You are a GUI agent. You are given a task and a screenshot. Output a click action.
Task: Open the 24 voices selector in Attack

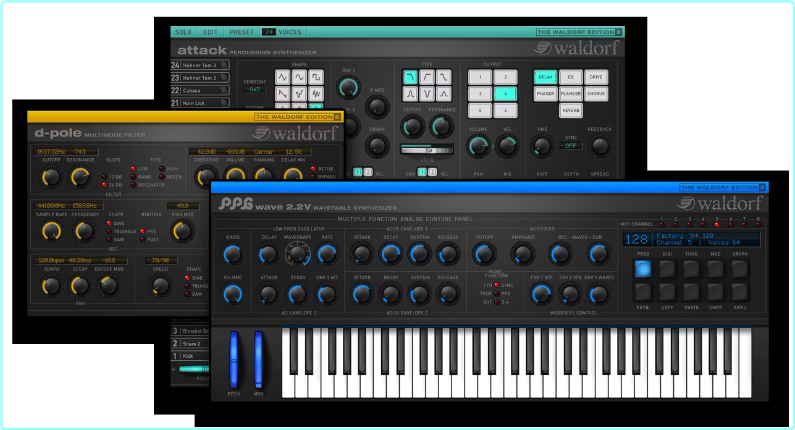tap(269, 32)
